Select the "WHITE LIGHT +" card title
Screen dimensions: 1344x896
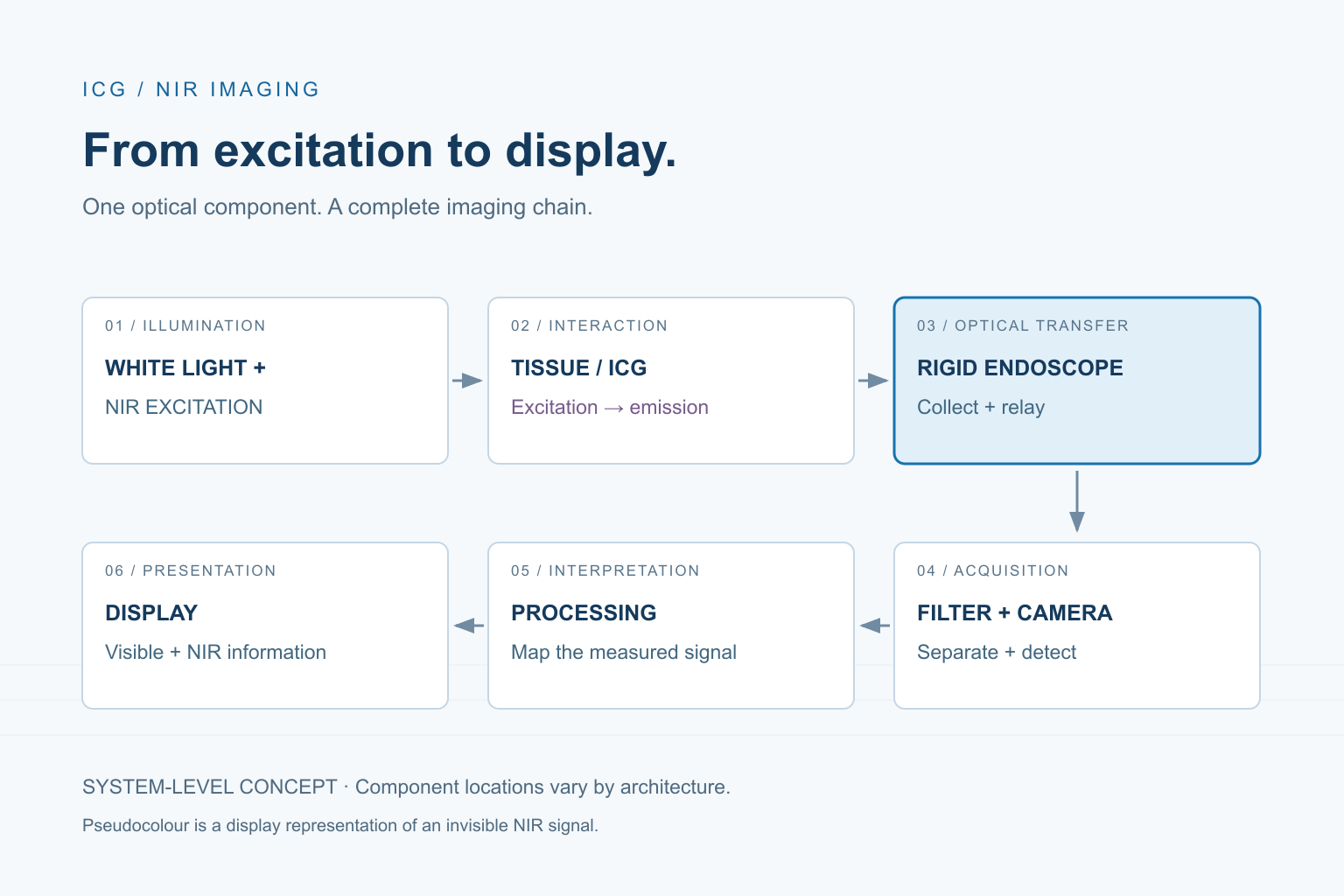(185, 367)
